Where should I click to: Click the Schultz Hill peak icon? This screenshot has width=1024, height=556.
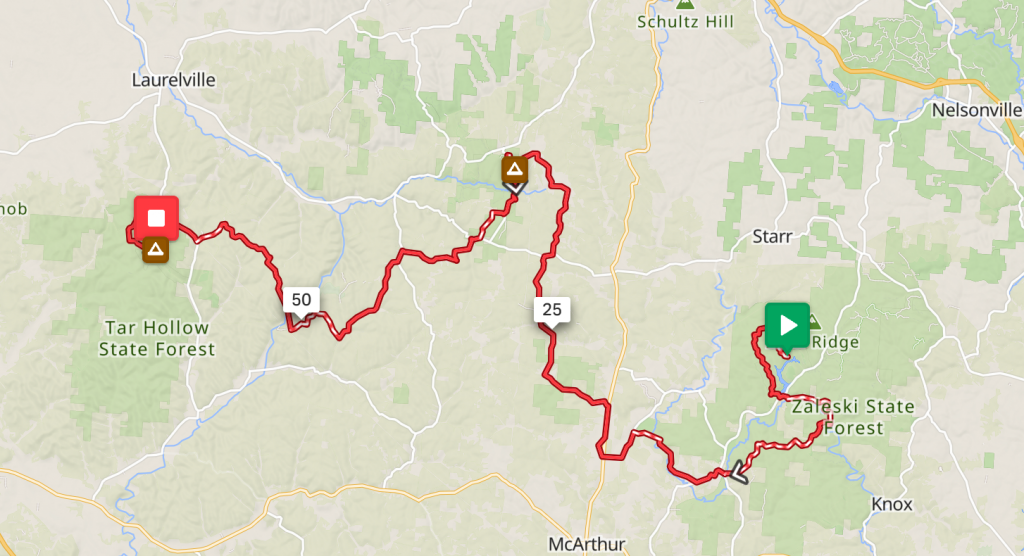pyautogui.click(x=685, y=4)
